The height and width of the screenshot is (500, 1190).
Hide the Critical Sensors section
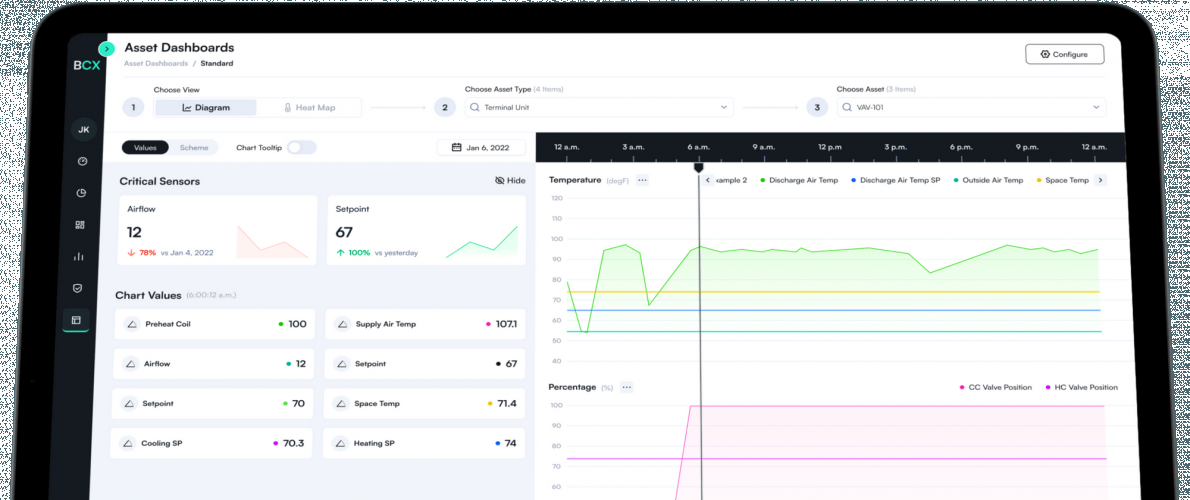click(510, 181)
